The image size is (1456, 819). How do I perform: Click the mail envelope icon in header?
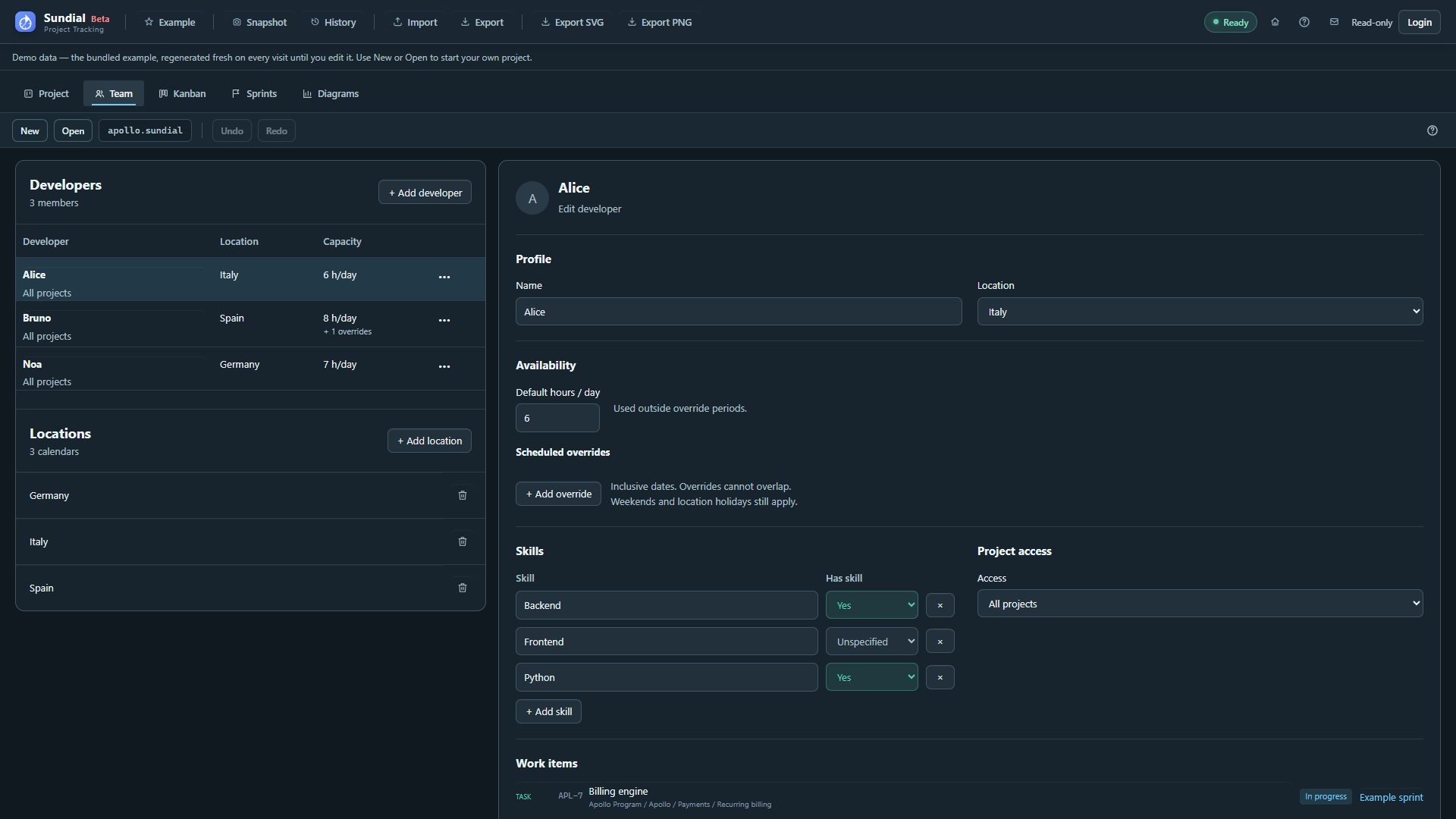1334,22
